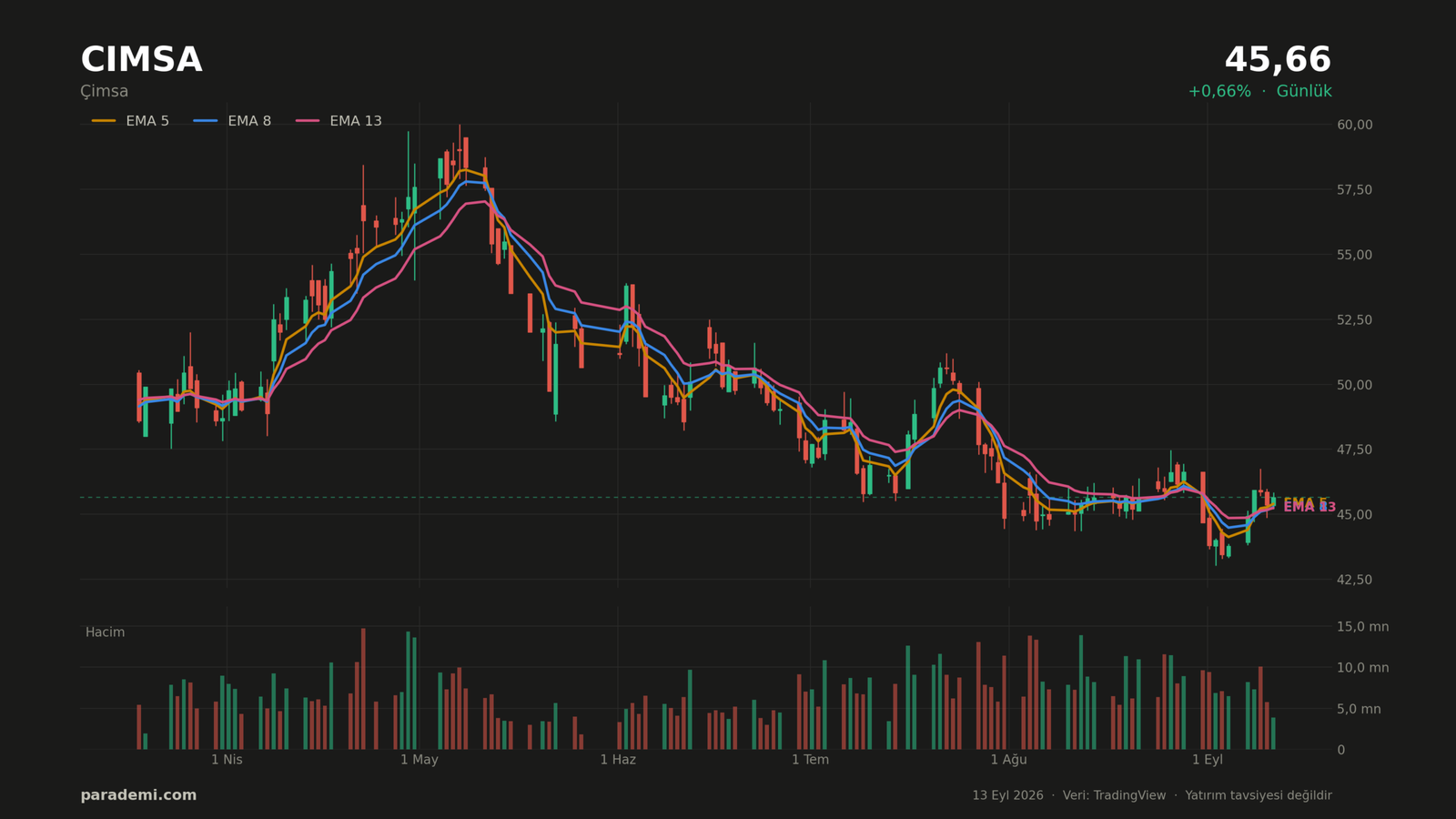Click the Veri: TradingView source credit
The image size is (1456, 819).
[1114, 795]
